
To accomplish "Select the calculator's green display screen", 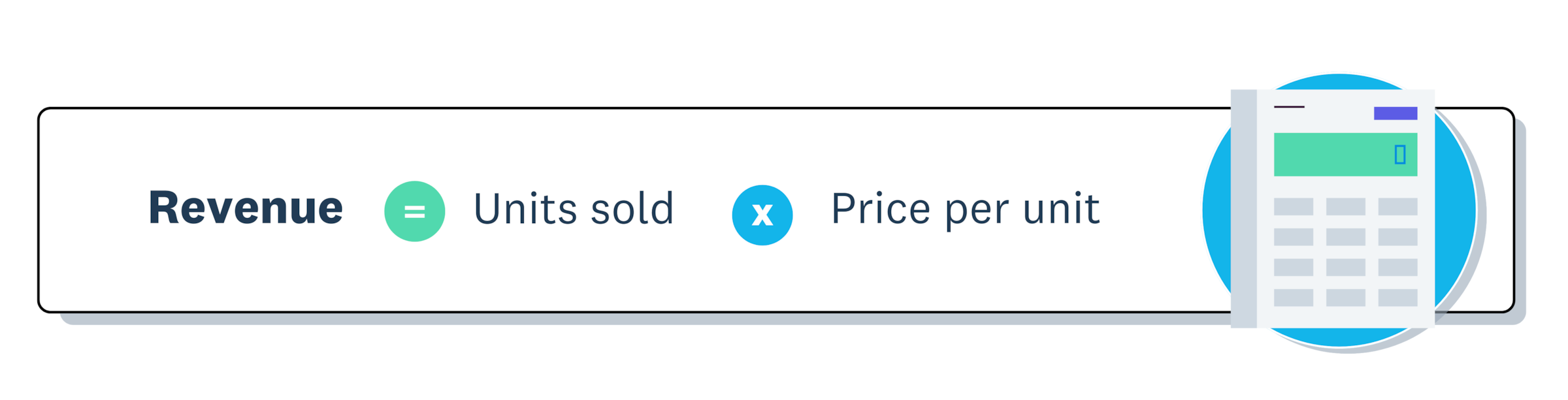I will point(1345,155).
